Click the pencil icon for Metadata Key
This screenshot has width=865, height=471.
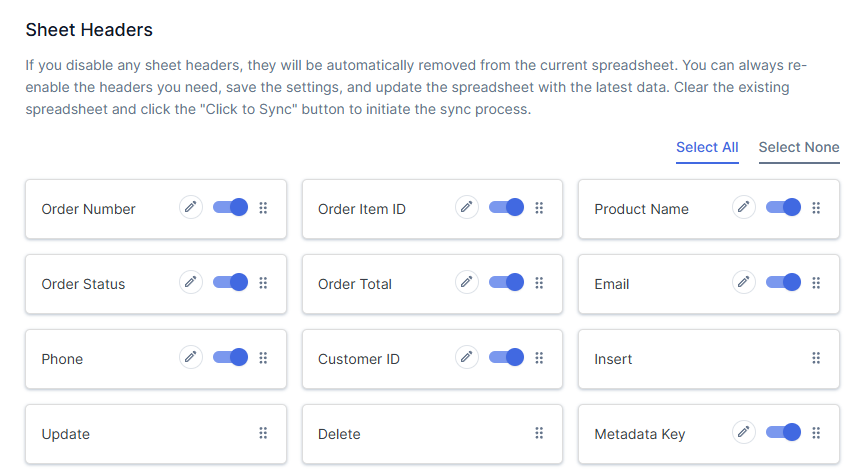743,432
